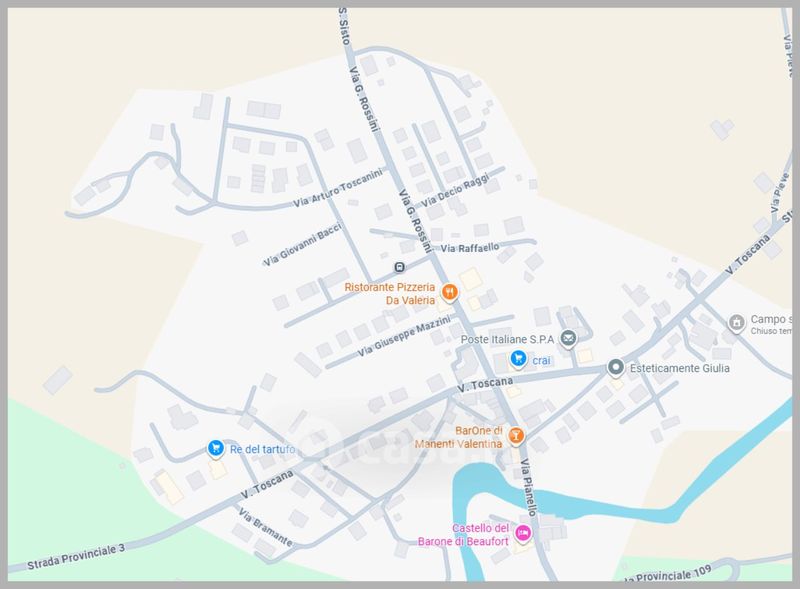Click the BarOne di Manenti Valentina label

[459, 437]
